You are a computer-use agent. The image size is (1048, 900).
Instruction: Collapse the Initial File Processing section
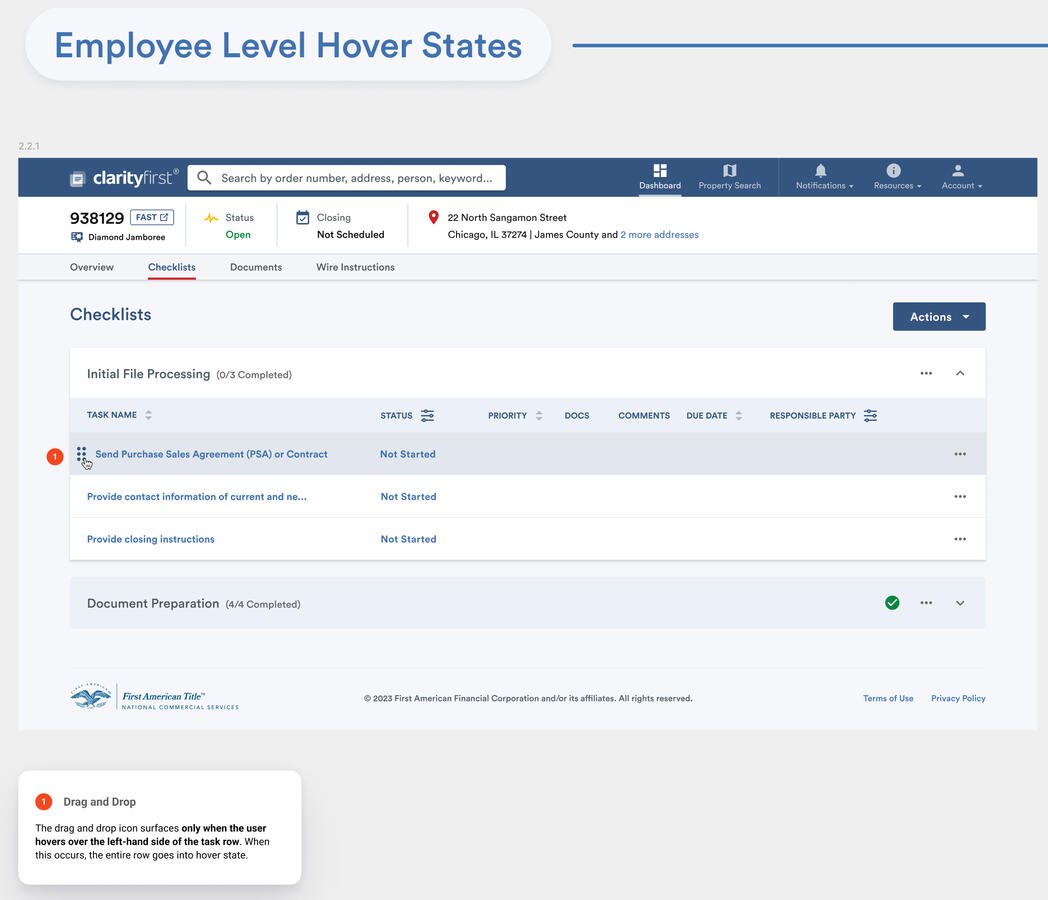(960, 374)
